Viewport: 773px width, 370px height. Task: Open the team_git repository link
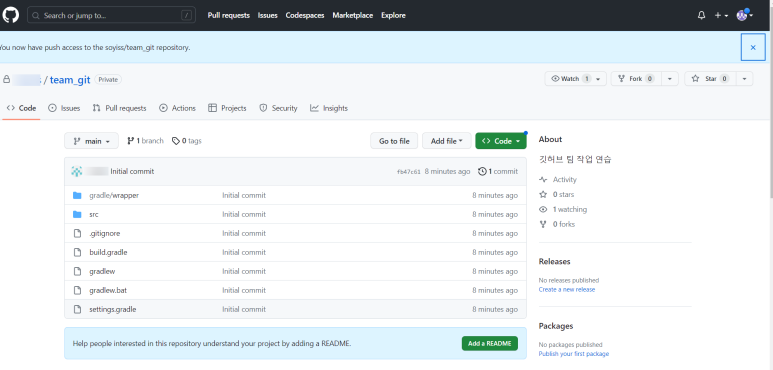click(70, 79)
